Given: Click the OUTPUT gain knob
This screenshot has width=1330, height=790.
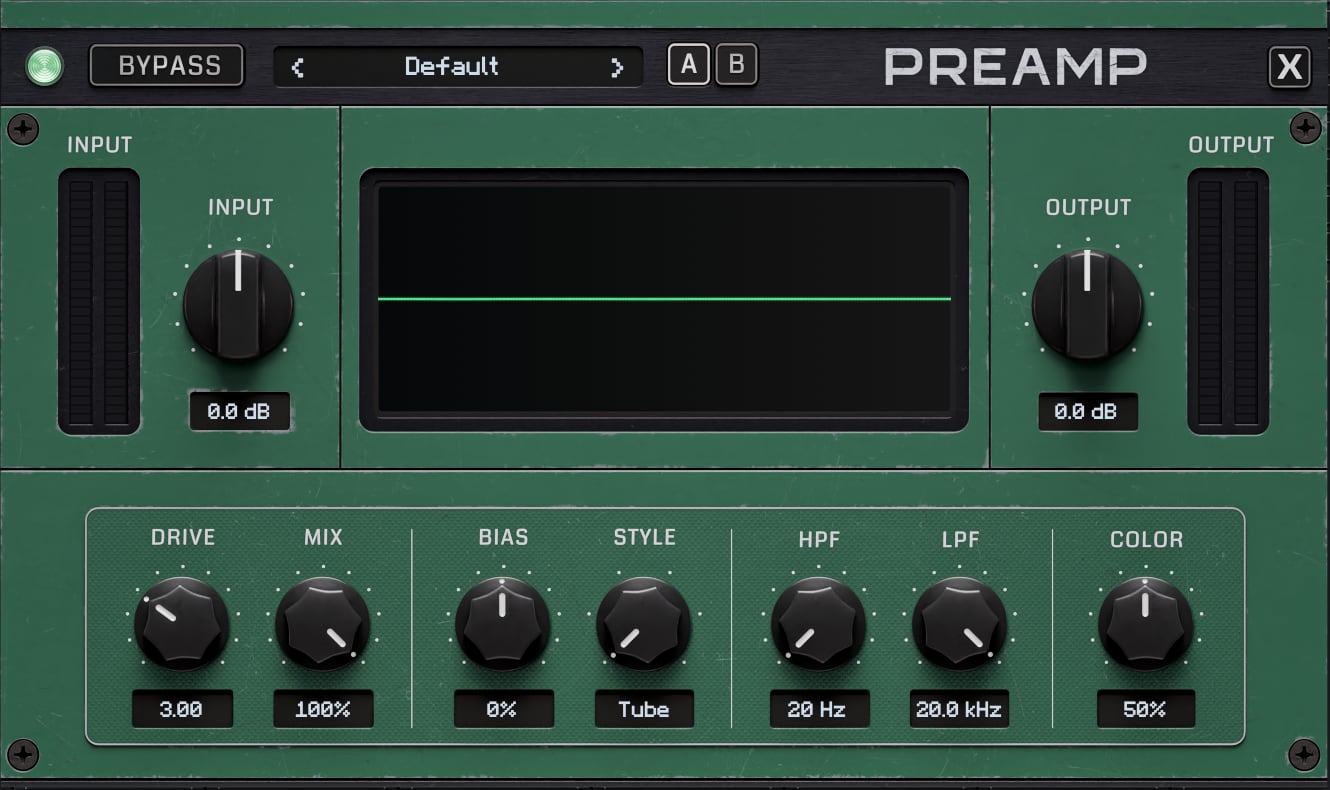Looking at the screenshot, I should (1087, 304).
